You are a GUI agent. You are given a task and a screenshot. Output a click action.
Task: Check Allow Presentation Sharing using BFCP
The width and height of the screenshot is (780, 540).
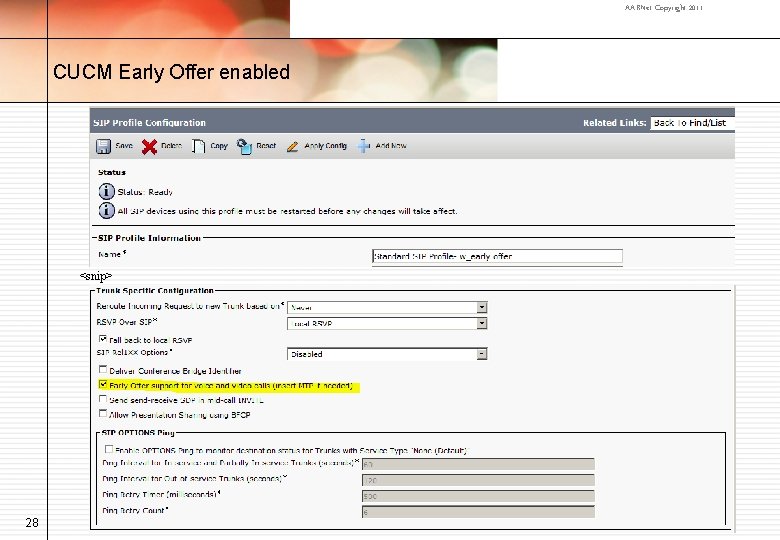tap(103, 413)
